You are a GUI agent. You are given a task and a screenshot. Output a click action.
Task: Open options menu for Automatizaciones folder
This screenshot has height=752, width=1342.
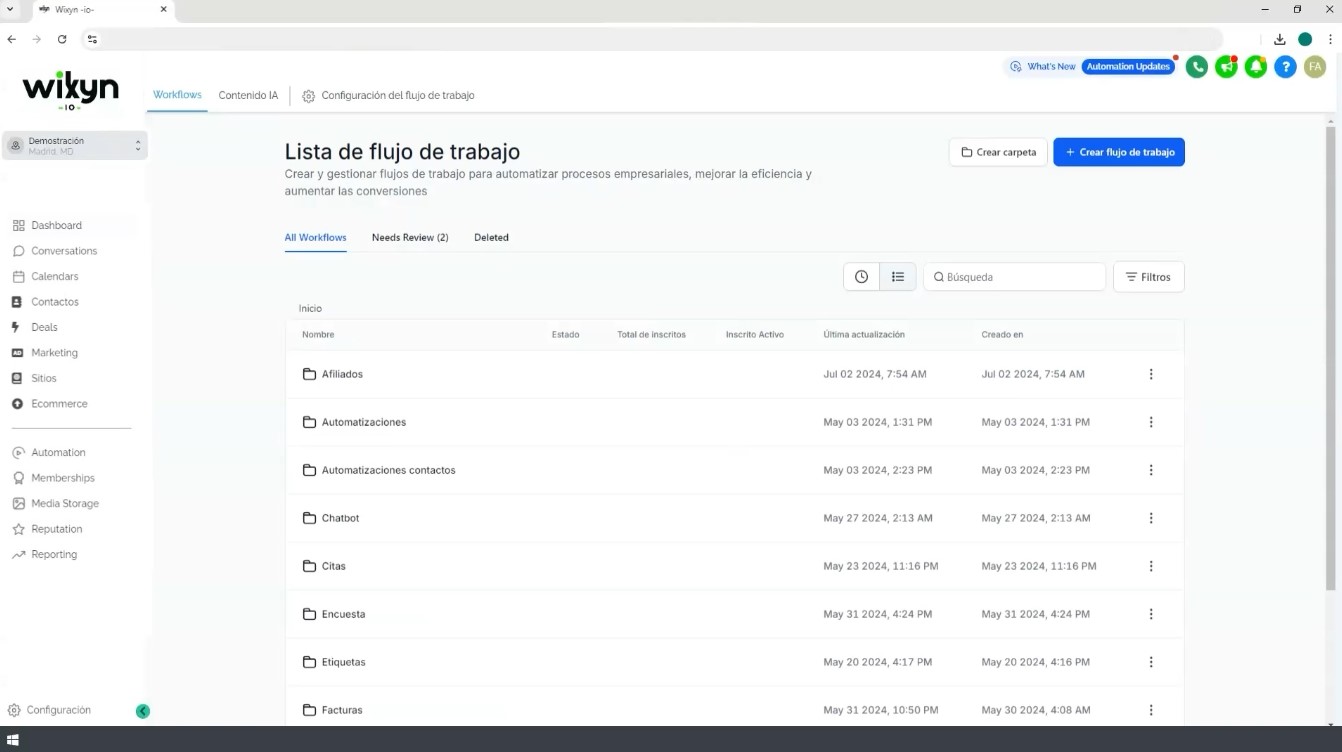click(1151, 422)
